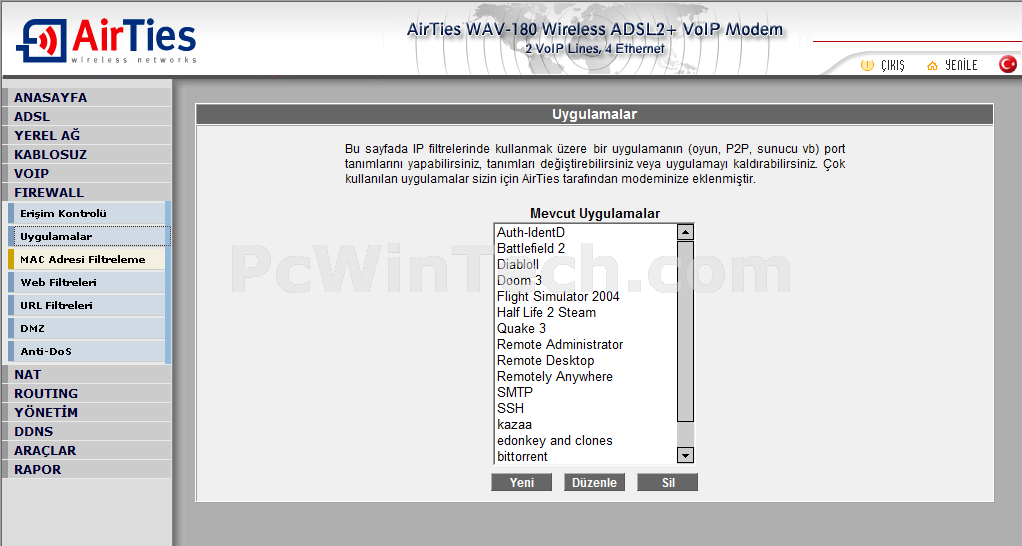Viewport: 1022px width, 546px height.
Task: Click the YENİLE home icon
Action: [932, 65]
